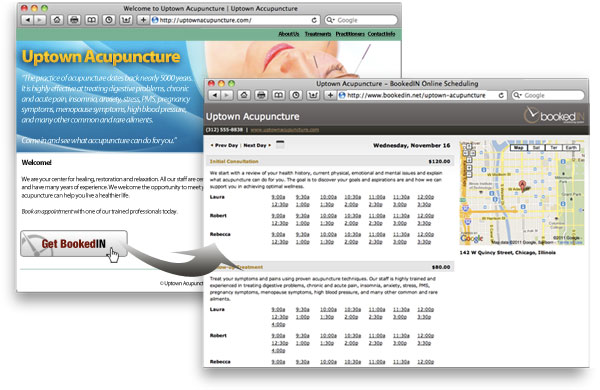The height and width of the screenshot is (390, 600).
Task: Open the calendar date picker icon beside Next Day
Action: point(280,144)
